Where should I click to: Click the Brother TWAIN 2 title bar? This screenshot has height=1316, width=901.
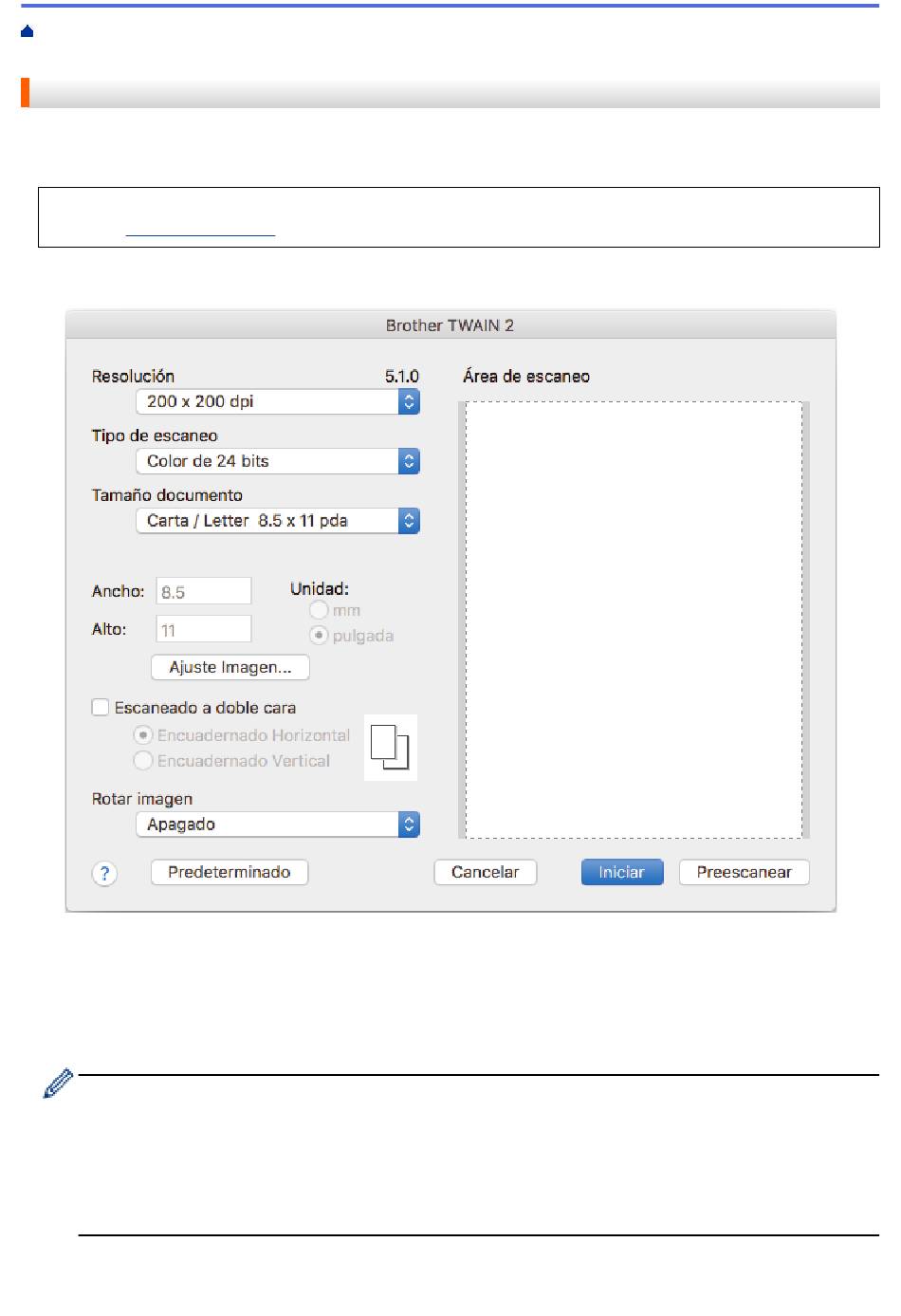pyautogui.click(x=450, y=325)
